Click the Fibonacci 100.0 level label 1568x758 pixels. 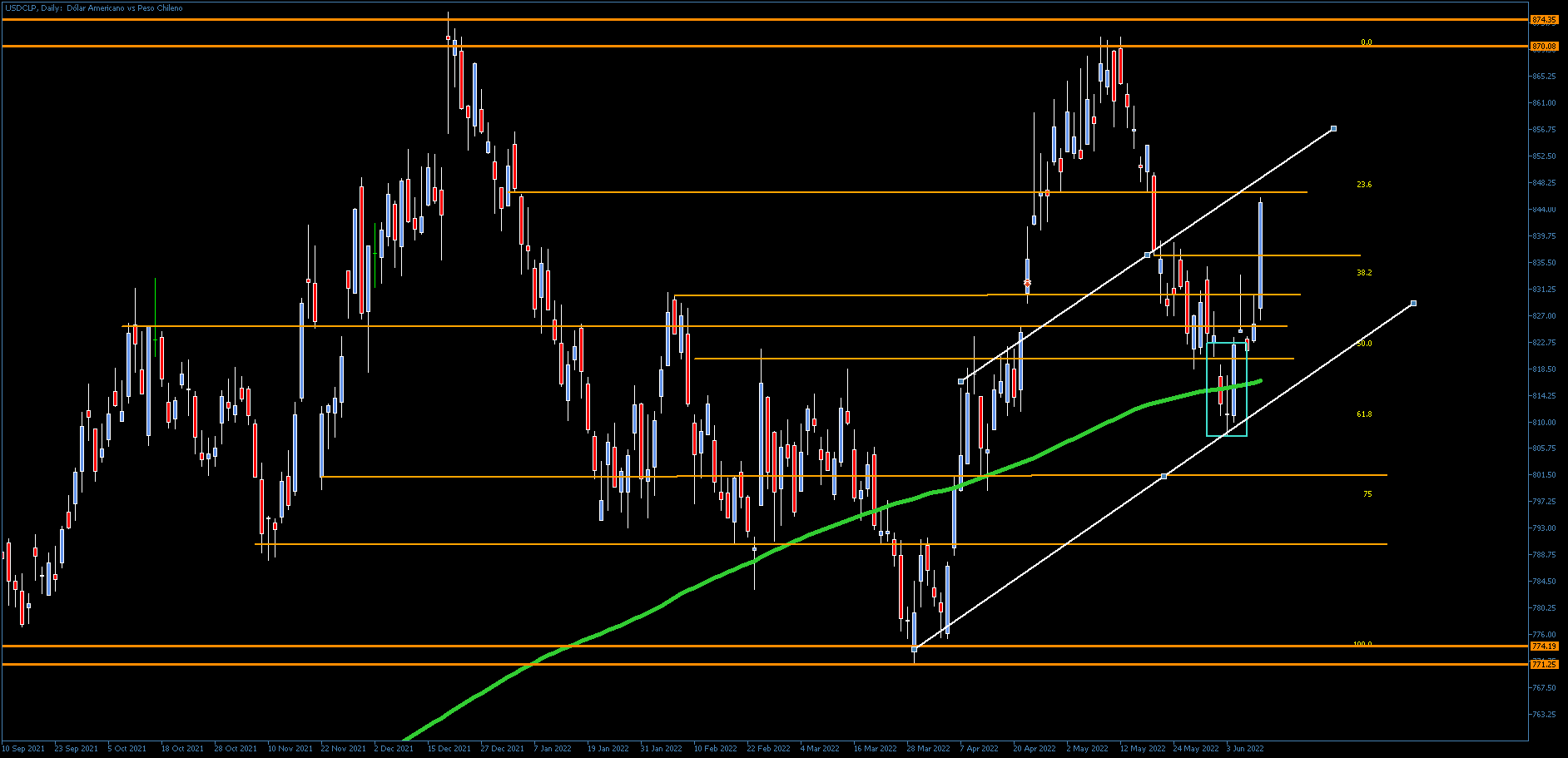pos(1362,644)
